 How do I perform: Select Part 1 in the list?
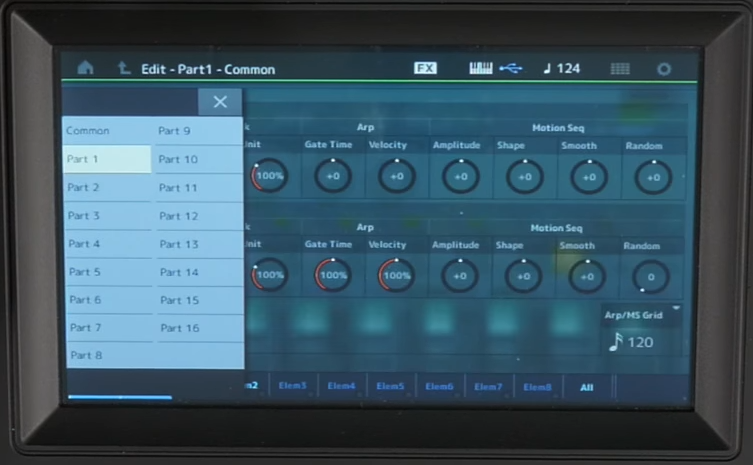107,159
